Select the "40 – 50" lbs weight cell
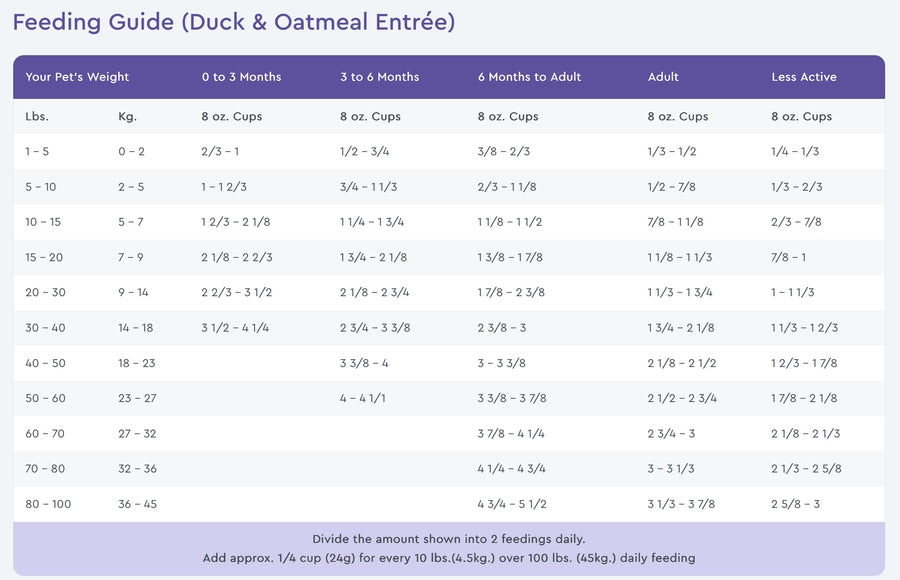This screenshot has height=580, width=900. click(x=45, y=363)
